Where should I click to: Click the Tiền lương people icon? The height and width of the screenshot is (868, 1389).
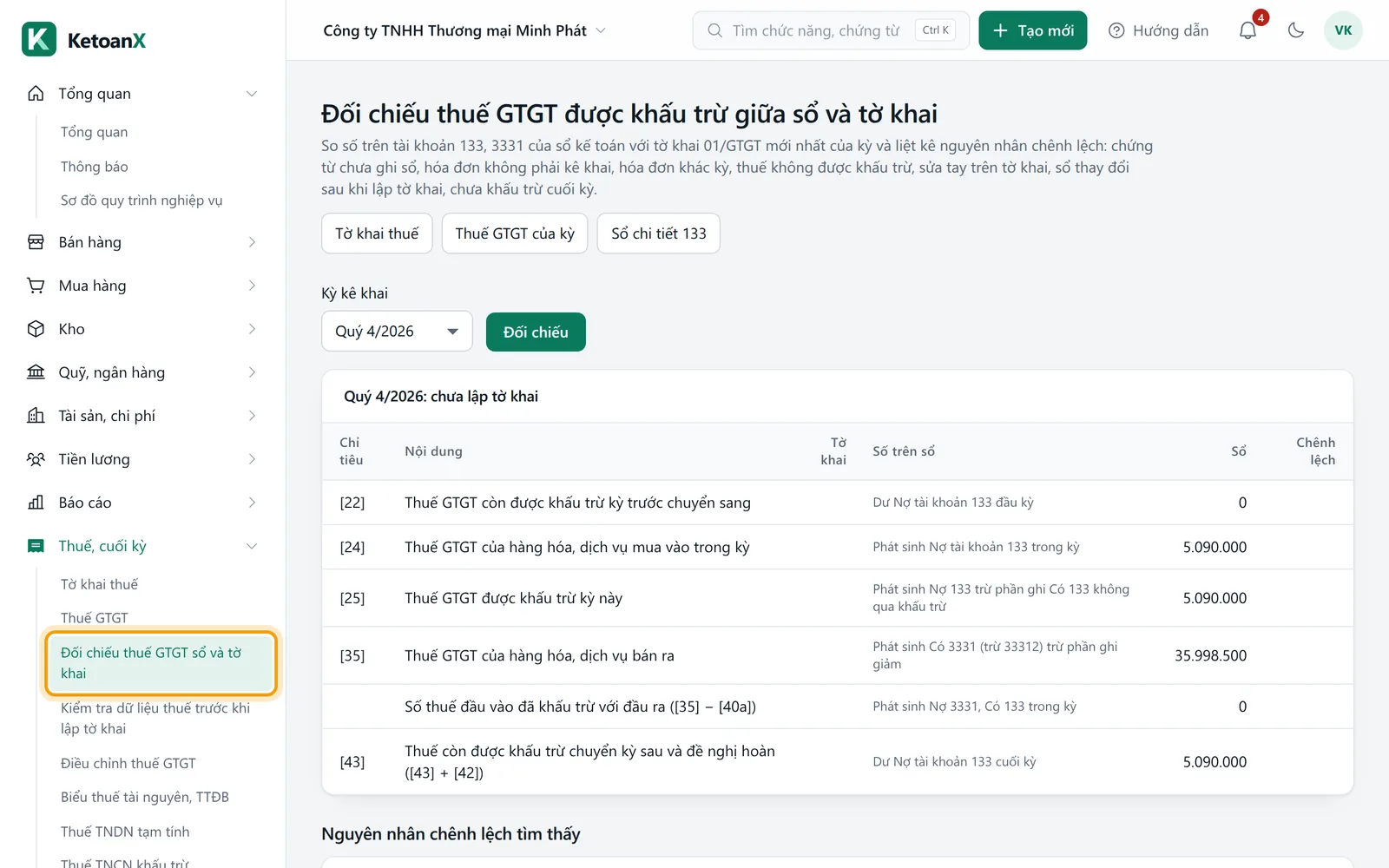pos(36,459)
